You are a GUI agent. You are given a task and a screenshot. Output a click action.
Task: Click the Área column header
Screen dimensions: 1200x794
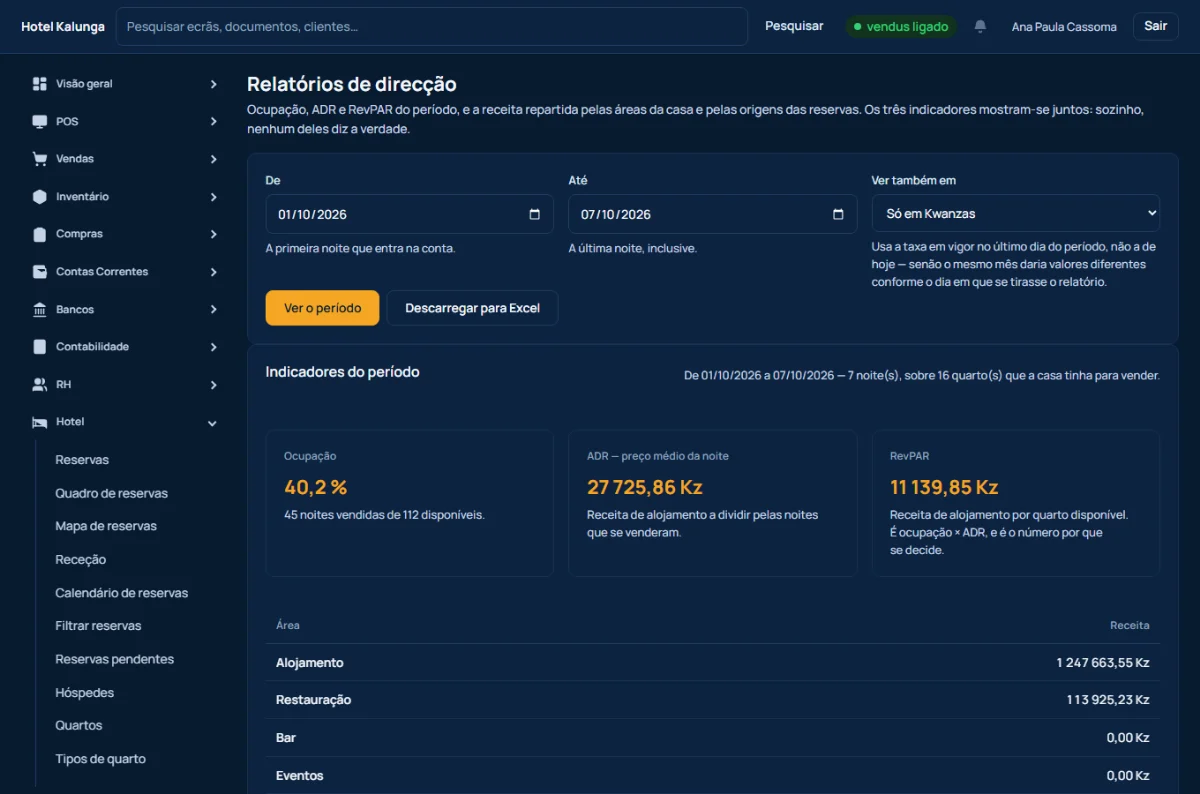[288, 625]
